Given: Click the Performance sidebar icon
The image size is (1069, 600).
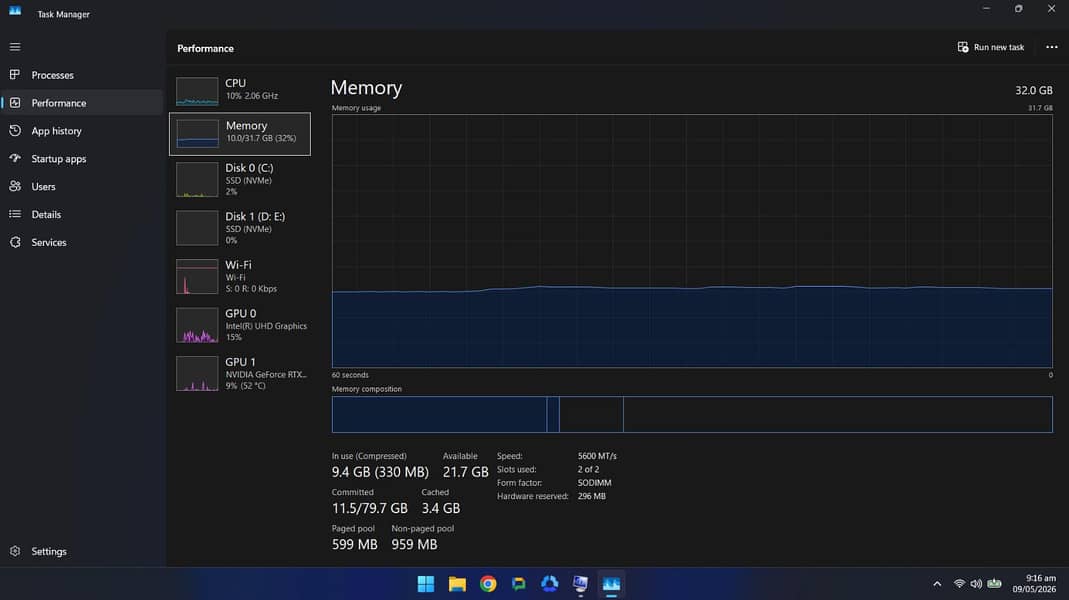Looking at the screenshot, I should coord(15,102).
